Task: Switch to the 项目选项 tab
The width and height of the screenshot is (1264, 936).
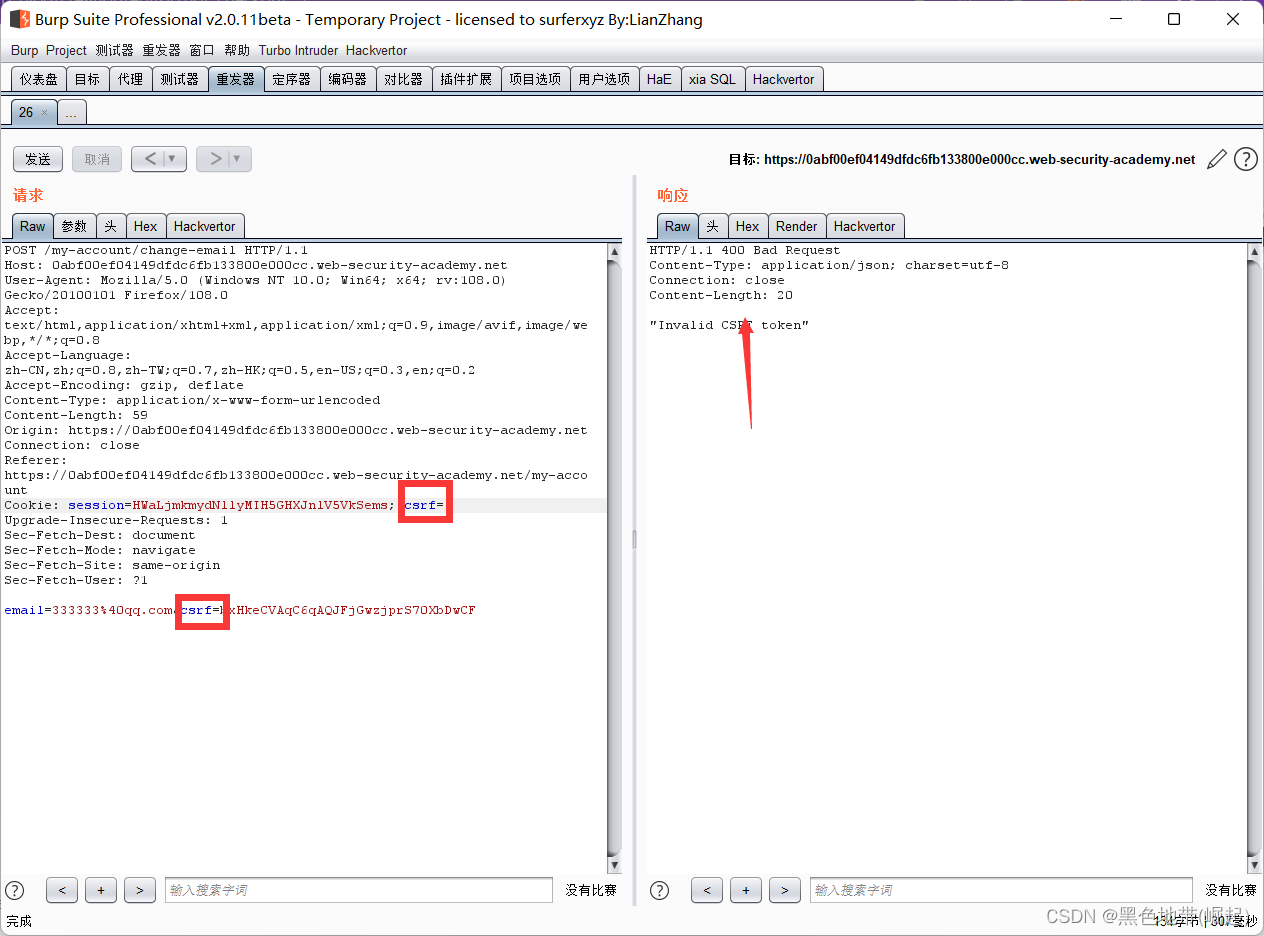Action: [x=535, y=79]
